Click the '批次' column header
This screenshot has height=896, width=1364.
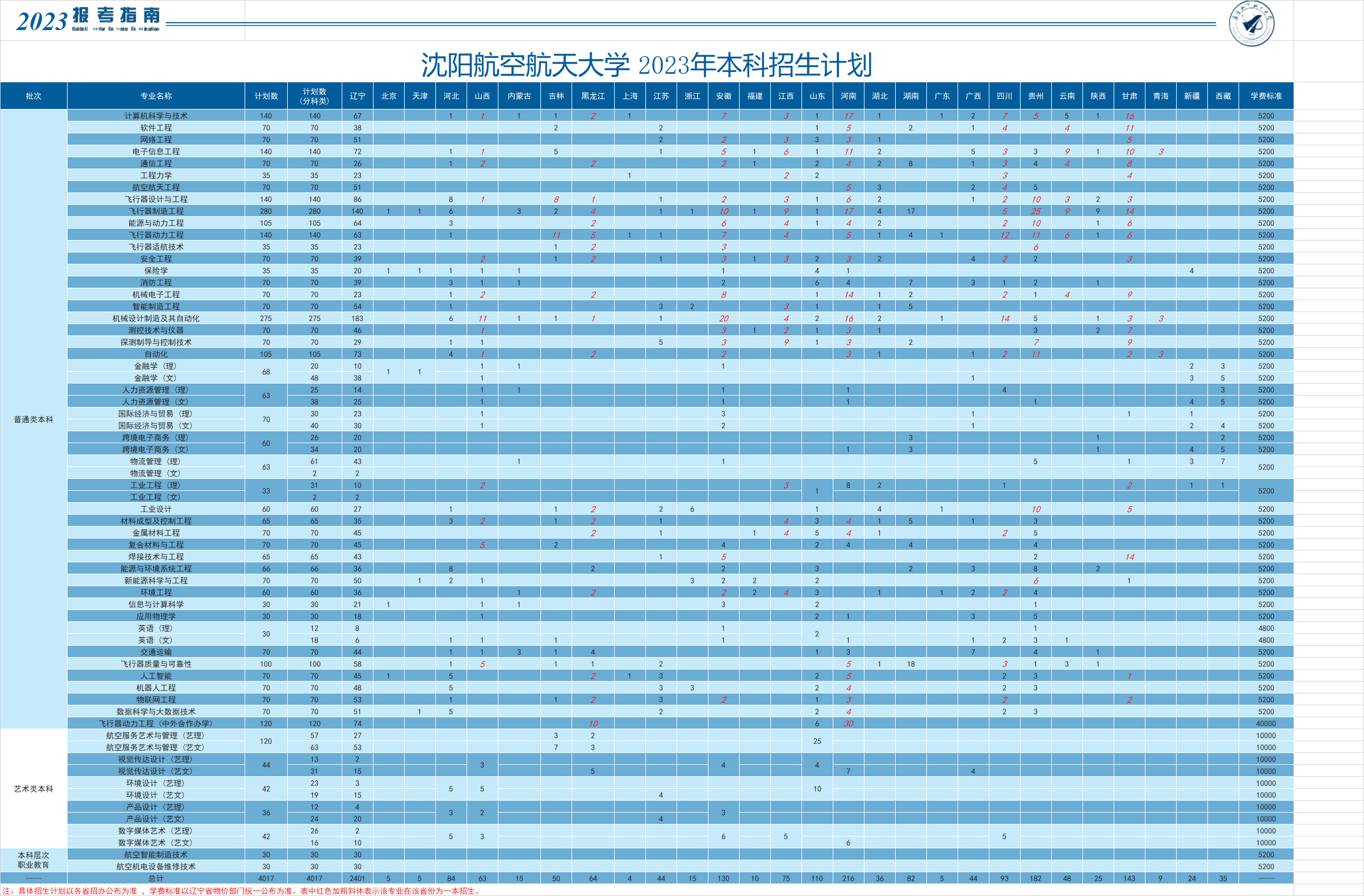click(x=34, y=96)
